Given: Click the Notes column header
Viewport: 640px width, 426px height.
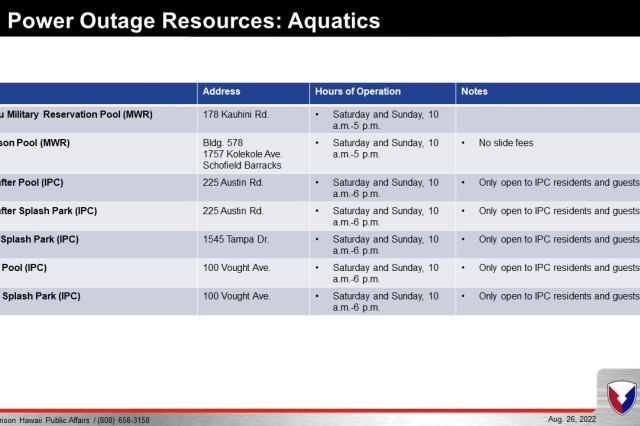Looking at the screenshot, I should 473,92.
